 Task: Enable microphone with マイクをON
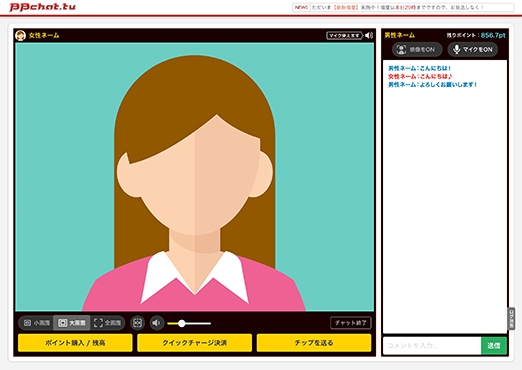[x=473, y=50]
